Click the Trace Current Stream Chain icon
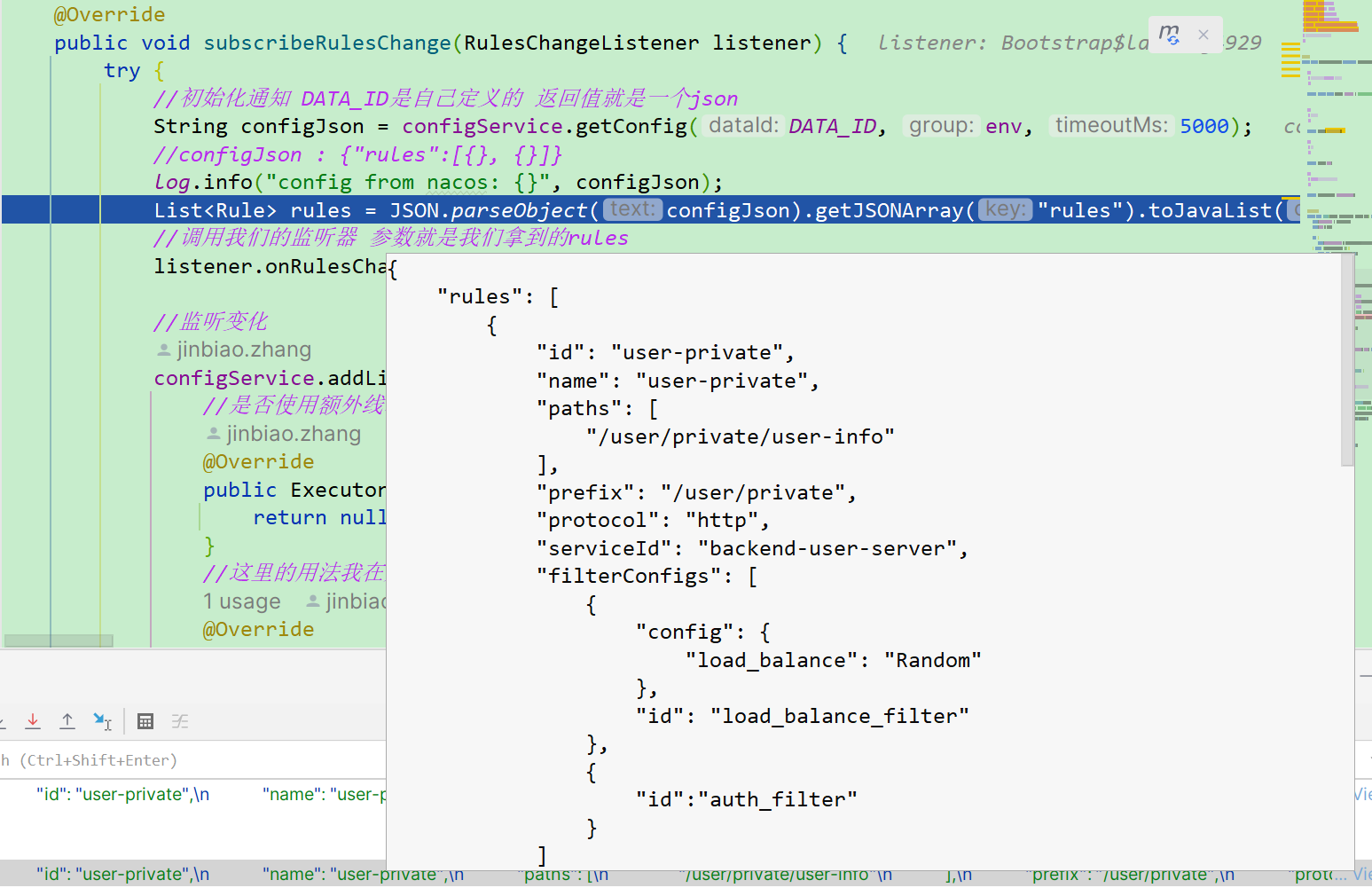 [x=180, y=721]
